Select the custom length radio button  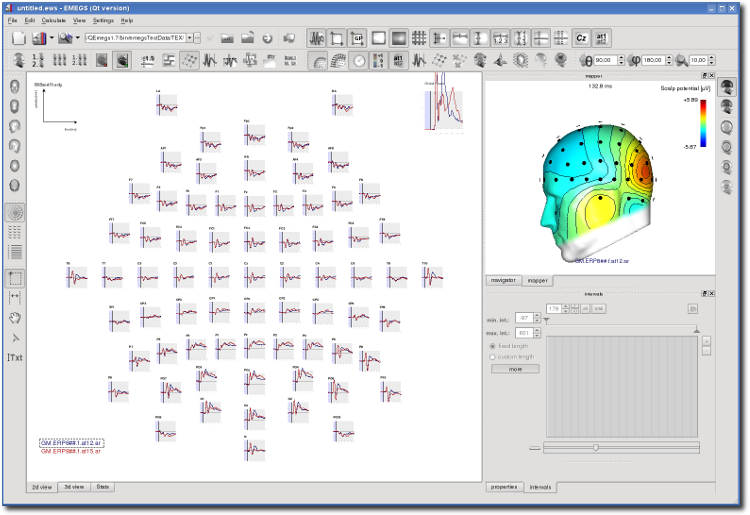[x=492, y=357]
